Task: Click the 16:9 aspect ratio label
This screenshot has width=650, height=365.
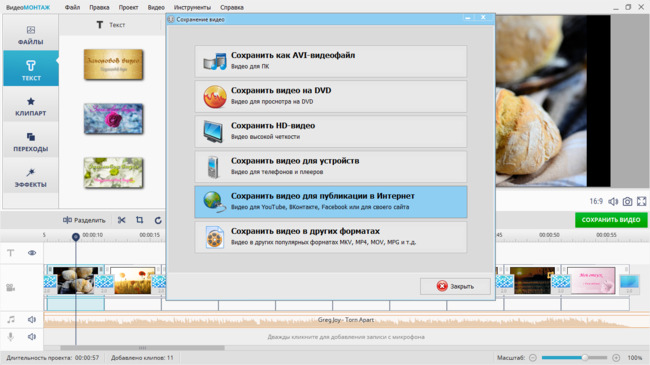Action: (596, 202)
